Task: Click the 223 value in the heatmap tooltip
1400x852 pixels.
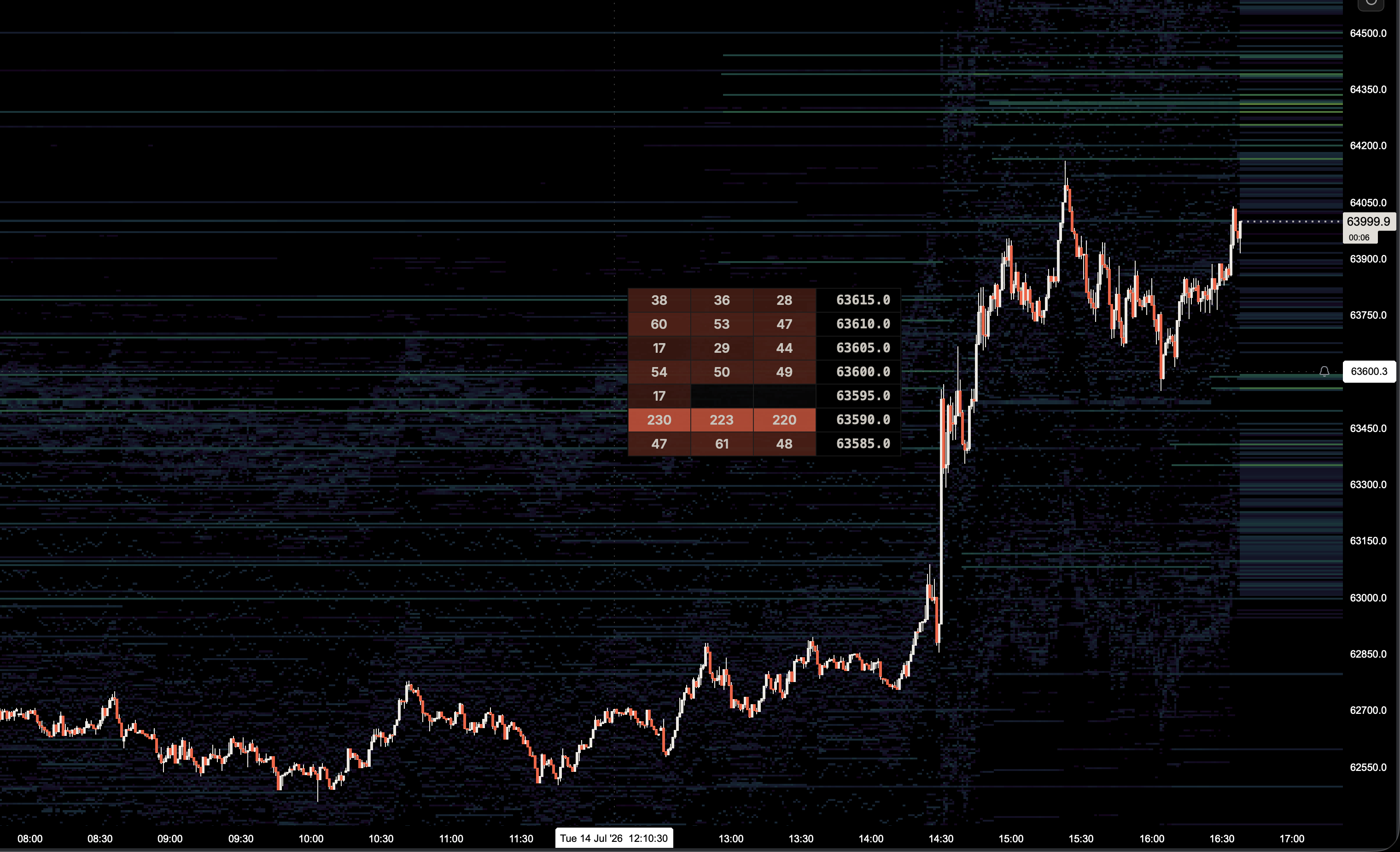Action: pos(722,420)
